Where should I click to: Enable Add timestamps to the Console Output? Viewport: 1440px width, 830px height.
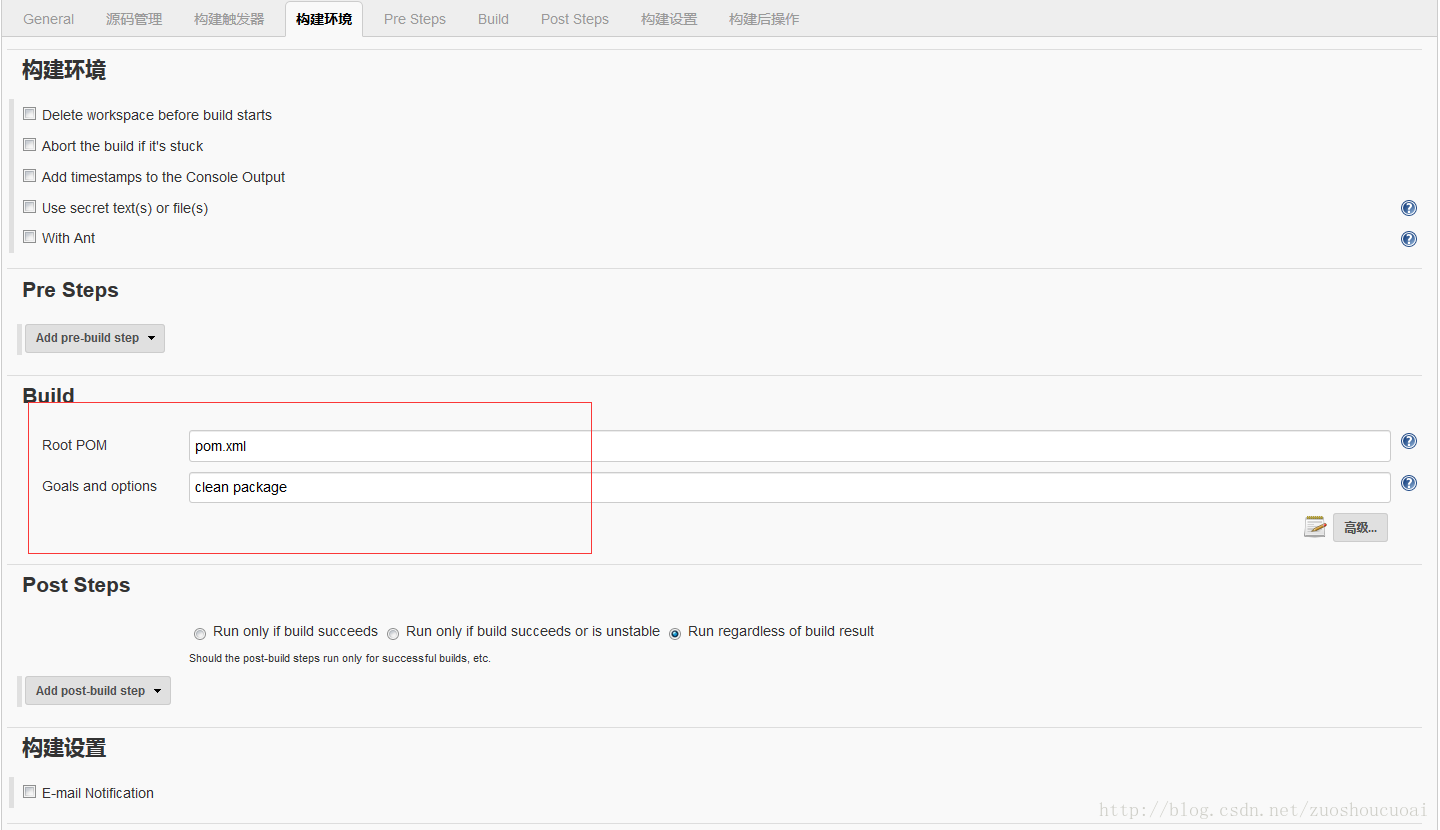click(x=30, y=176)
